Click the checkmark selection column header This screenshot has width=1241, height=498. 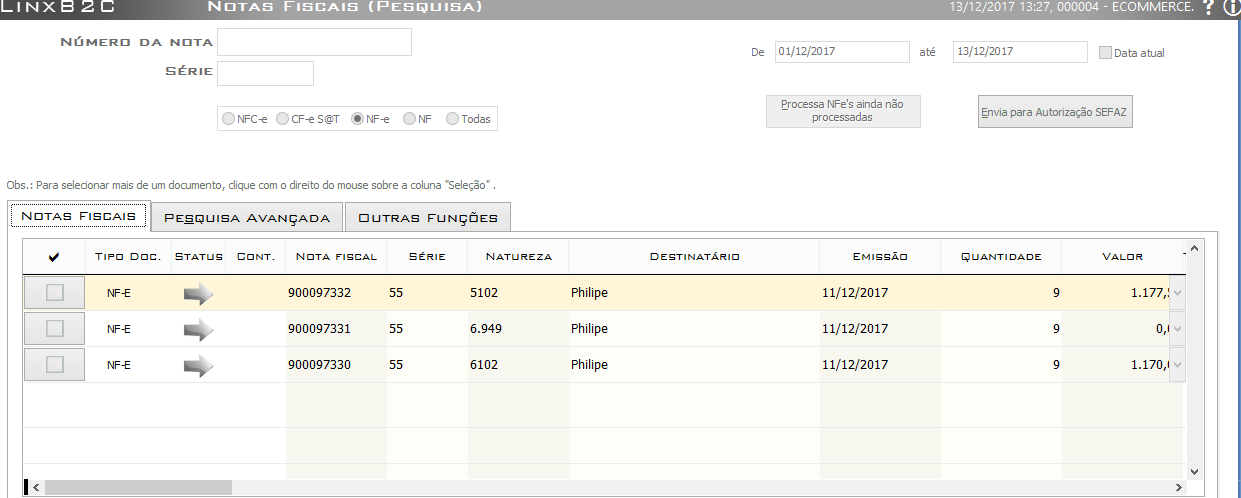(x=54, y=257)
